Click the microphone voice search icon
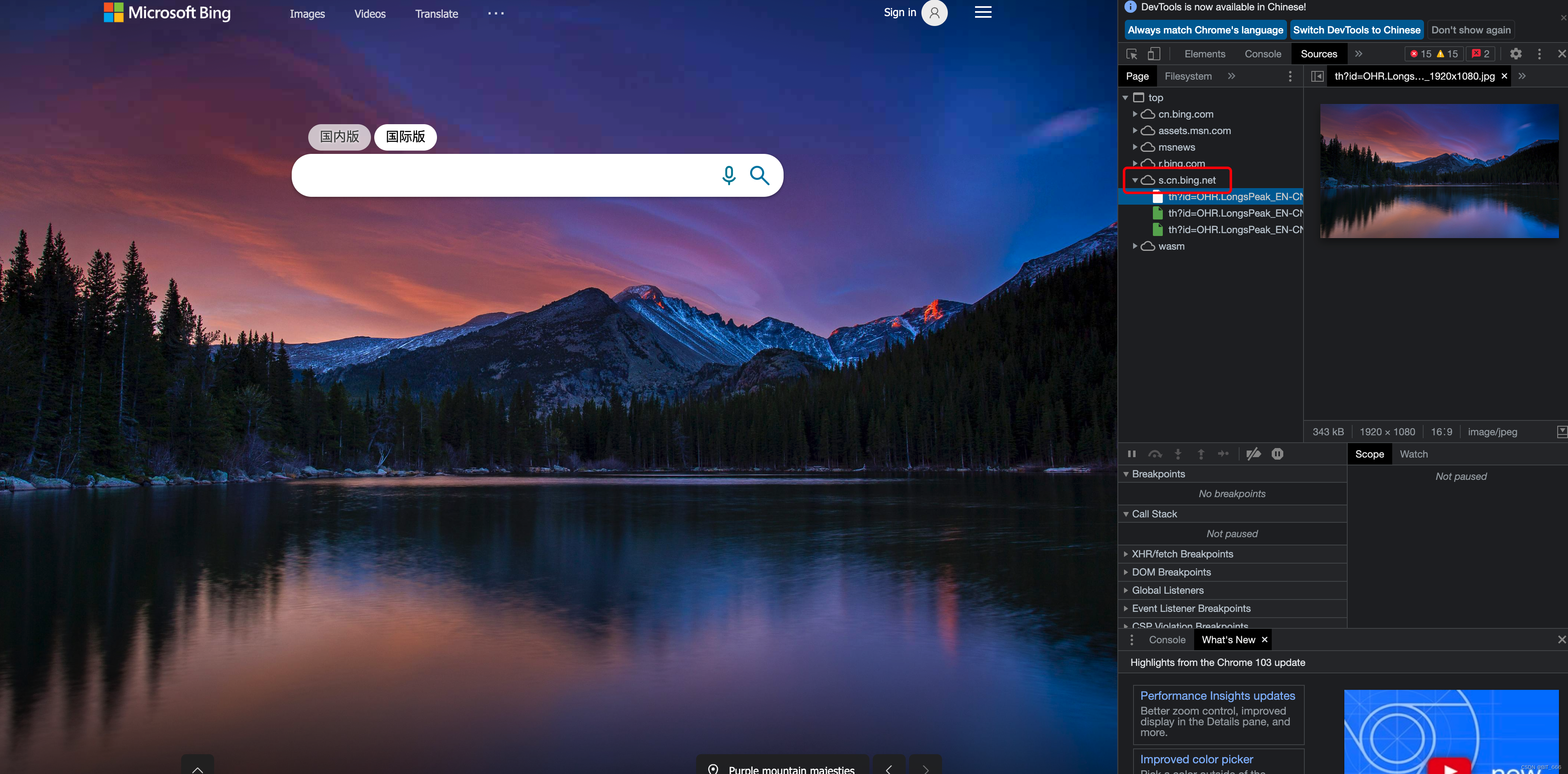The image size is (1568, 774). click(729, 175)
